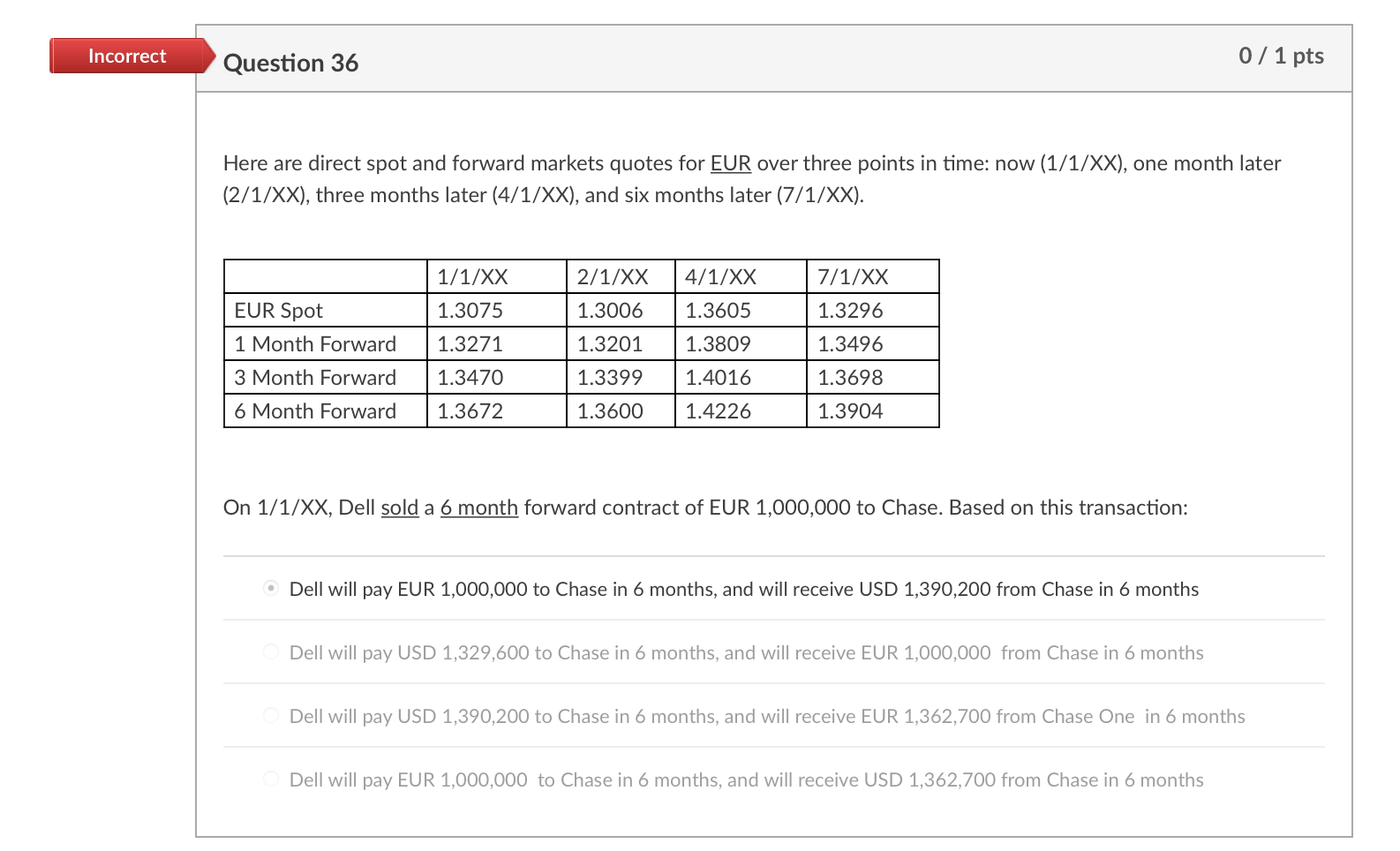Select the EUR Spot row label
Image resolution: width=1400 pixels, height=851 pixels.
[x=278, y=310]
